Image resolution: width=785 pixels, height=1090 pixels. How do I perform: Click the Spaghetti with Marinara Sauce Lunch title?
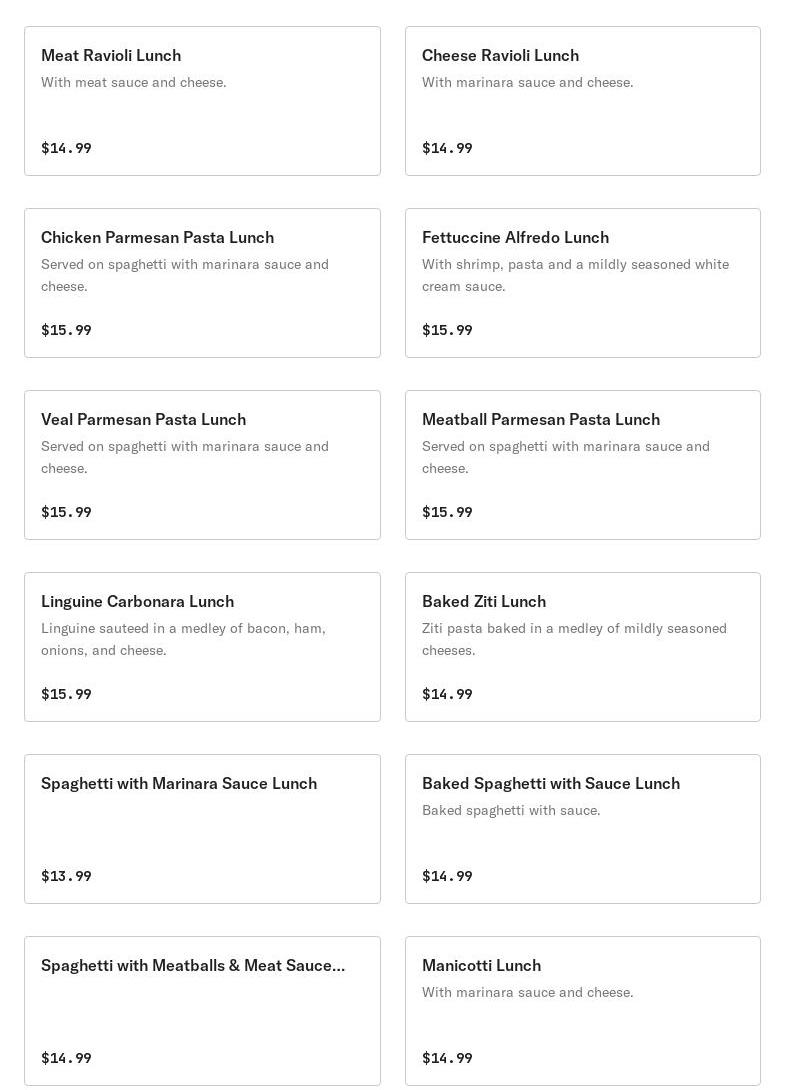[x=179, y=783]
